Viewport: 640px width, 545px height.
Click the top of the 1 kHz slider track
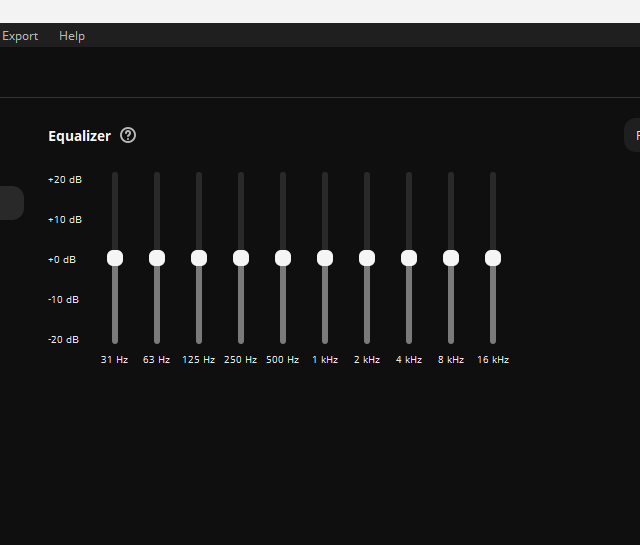(325, 178)
